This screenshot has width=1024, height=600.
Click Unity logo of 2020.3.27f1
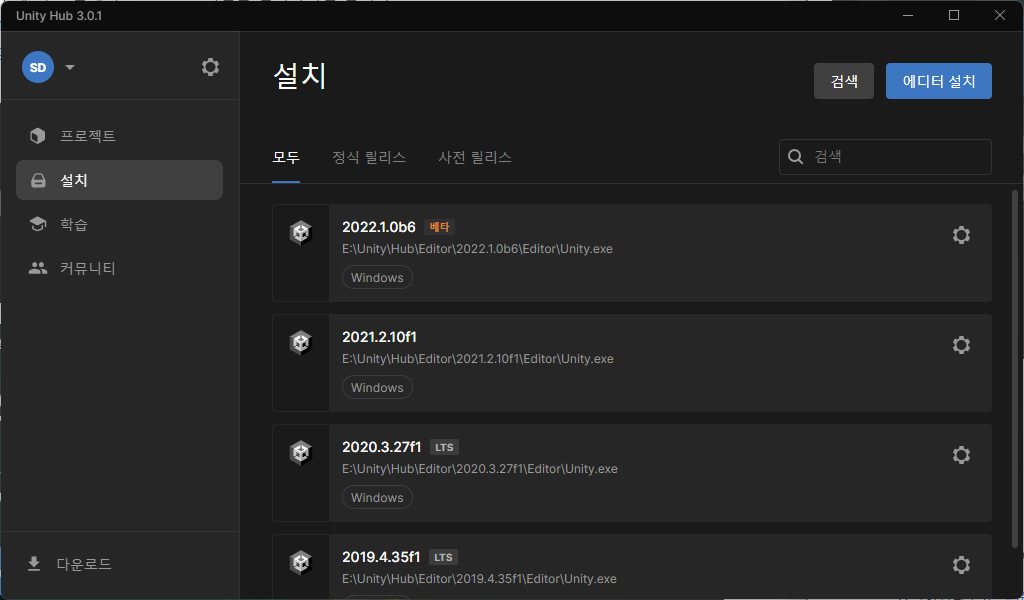pos(300,452)
